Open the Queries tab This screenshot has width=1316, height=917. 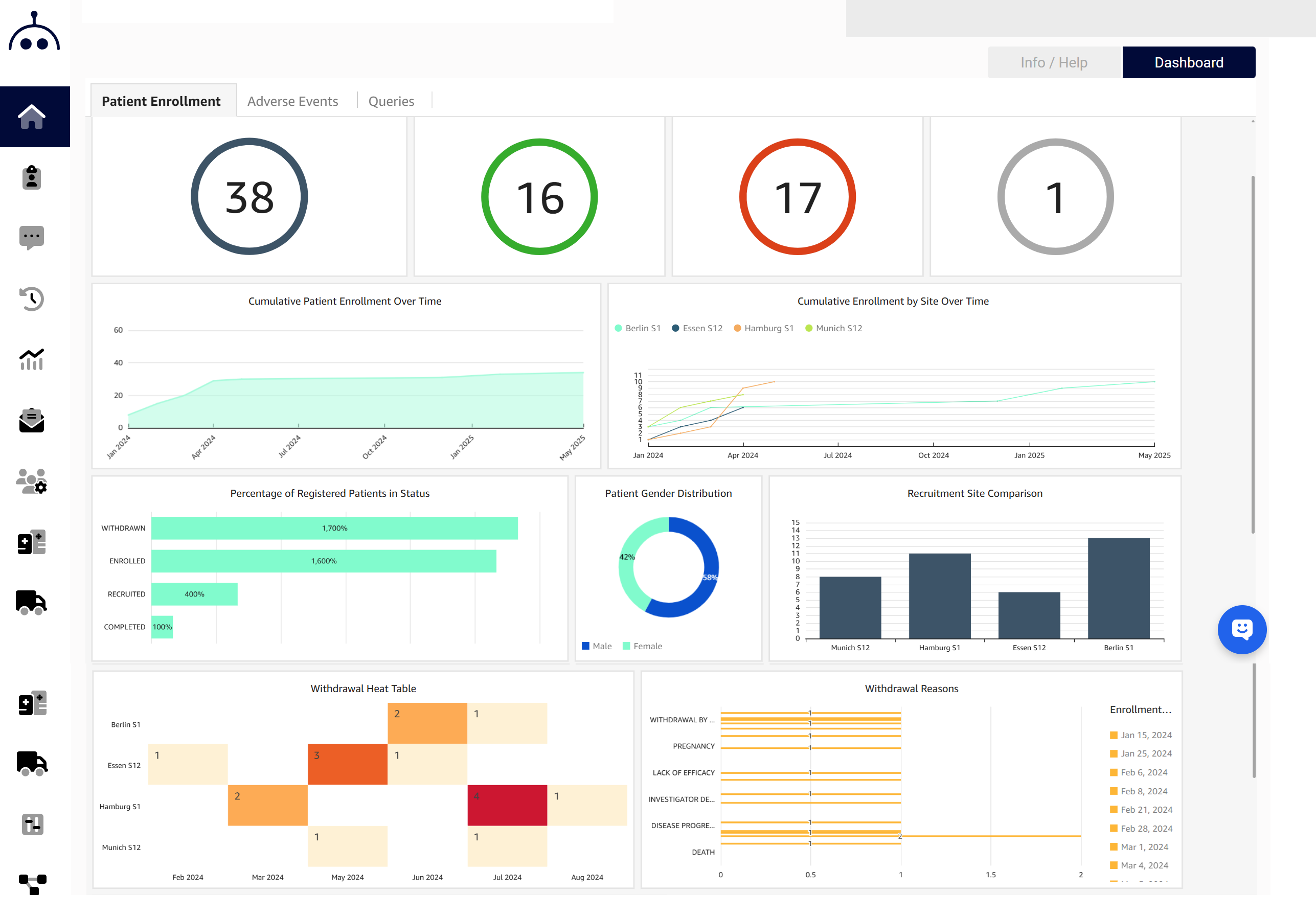coord(392,101)
